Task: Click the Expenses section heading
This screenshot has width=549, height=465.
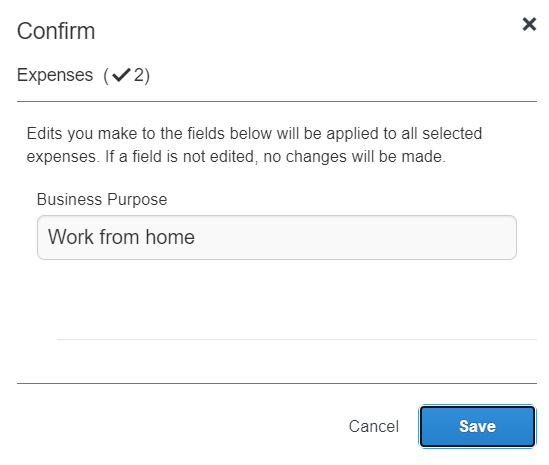Action: coord(83,75)
